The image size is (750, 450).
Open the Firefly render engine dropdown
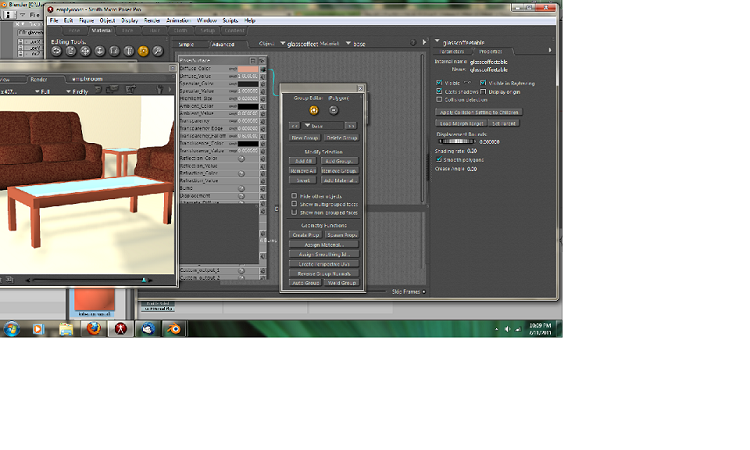tap(82, 90)
